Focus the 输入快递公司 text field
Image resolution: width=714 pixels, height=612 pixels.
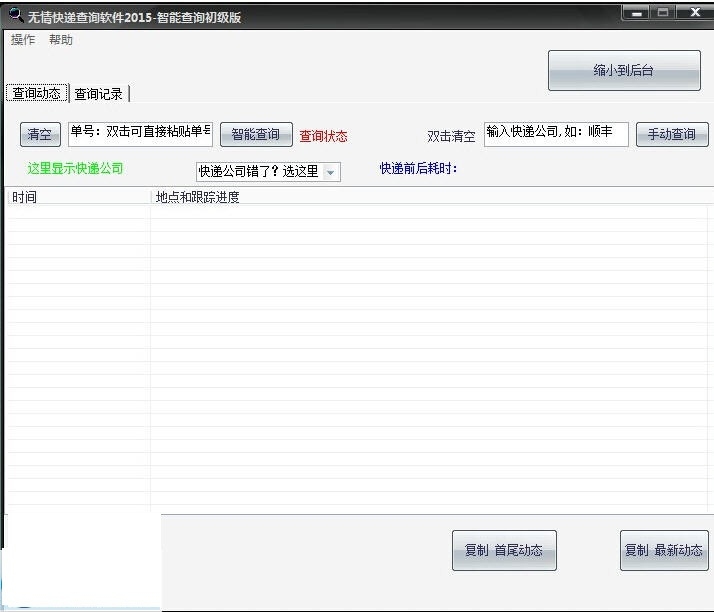tap(556, 134)
